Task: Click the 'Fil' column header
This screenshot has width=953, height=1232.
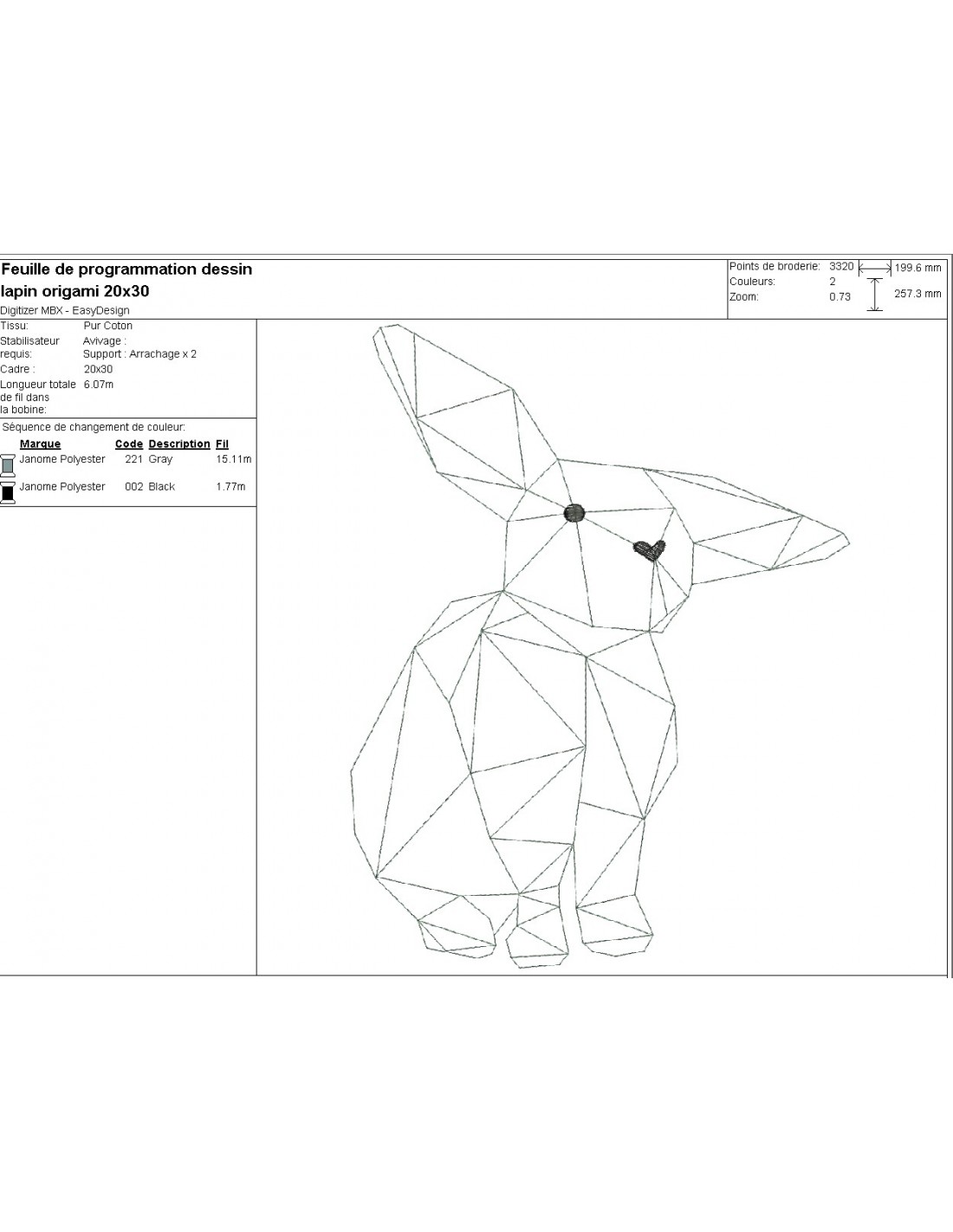Action: (x=222, y=444)
